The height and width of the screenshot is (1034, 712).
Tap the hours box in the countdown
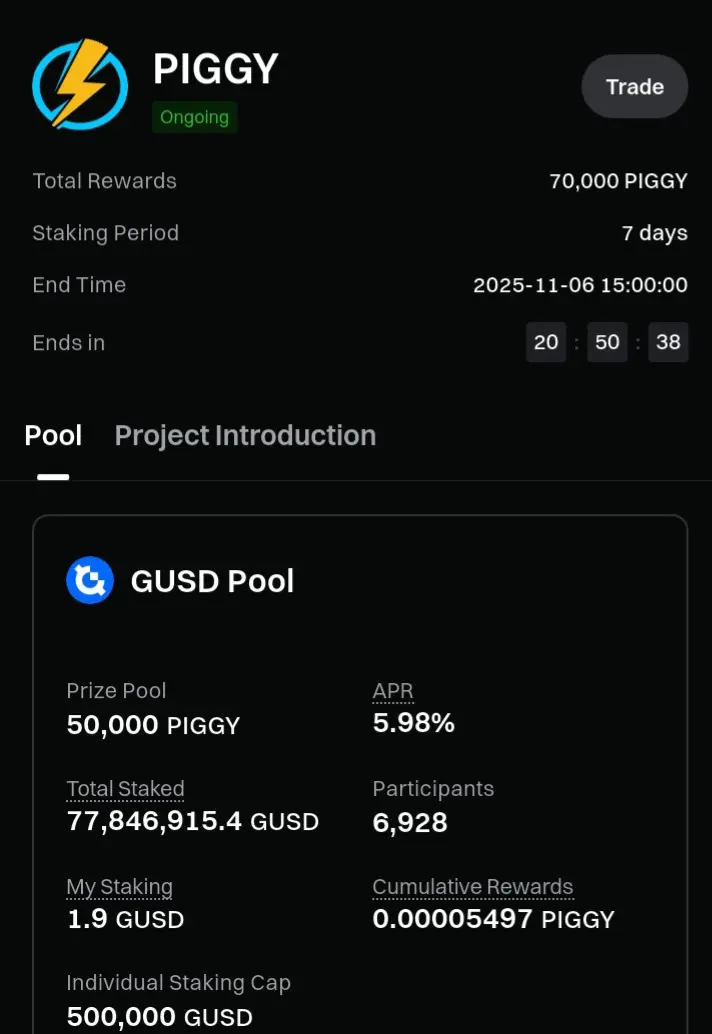546,342
